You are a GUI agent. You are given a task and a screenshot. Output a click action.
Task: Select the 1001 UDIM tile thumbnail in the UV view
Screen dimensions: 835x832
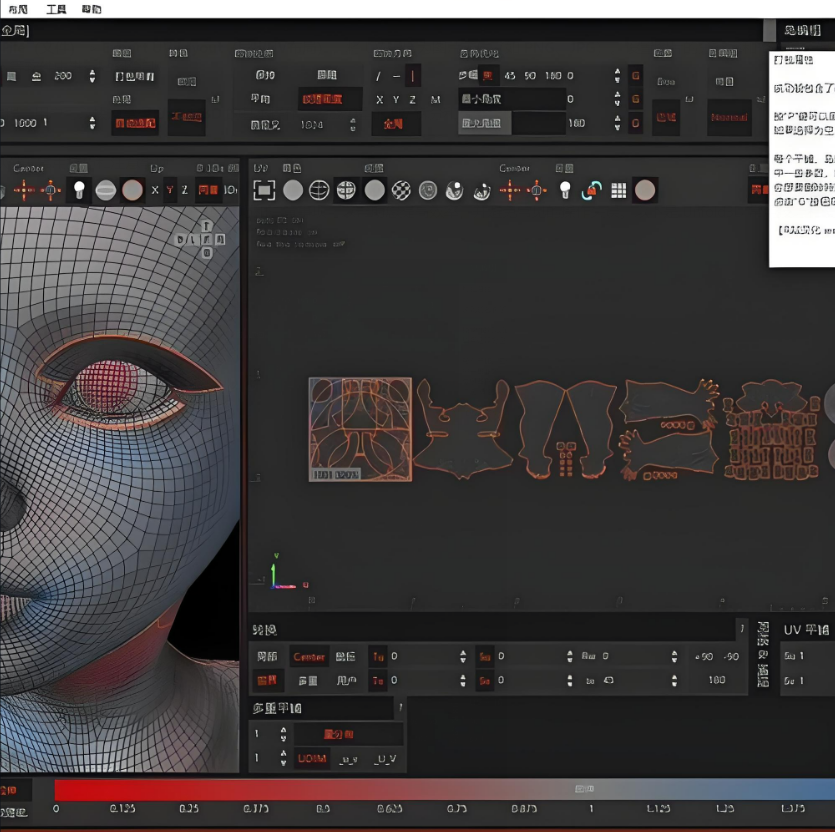tap(360, 429)
